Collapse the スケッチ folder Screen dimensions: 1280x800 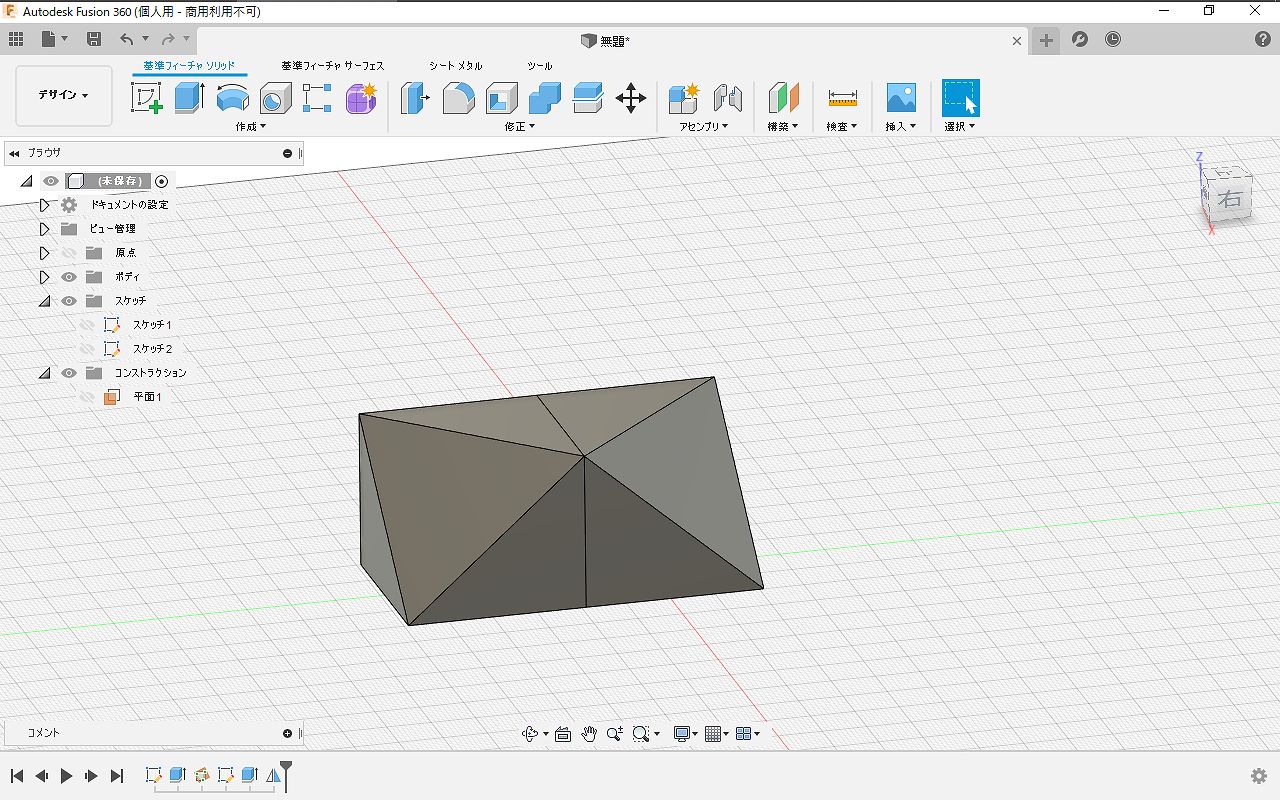44,301
